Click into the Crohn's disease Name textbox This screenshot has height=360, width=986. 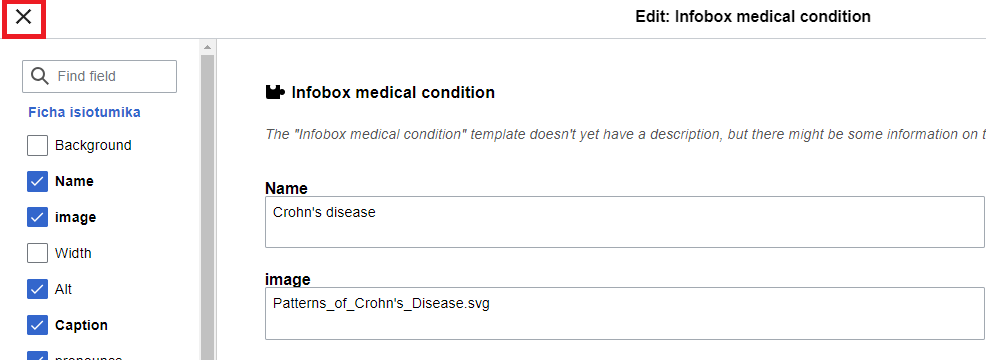[624, 222]
